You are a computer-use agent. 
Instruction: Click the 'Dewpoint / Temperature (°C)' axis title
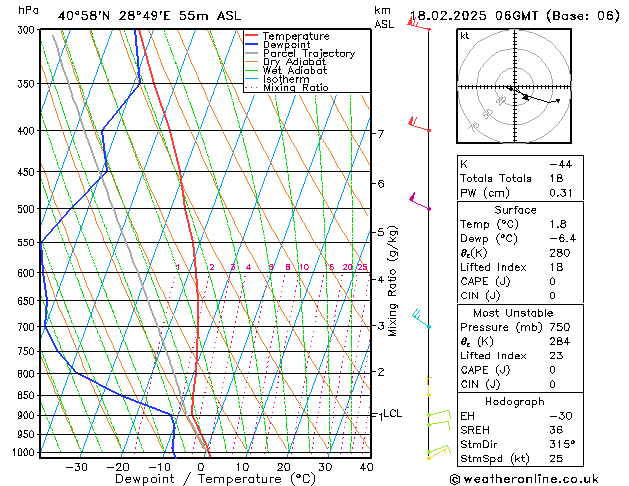tap(215, 479)
